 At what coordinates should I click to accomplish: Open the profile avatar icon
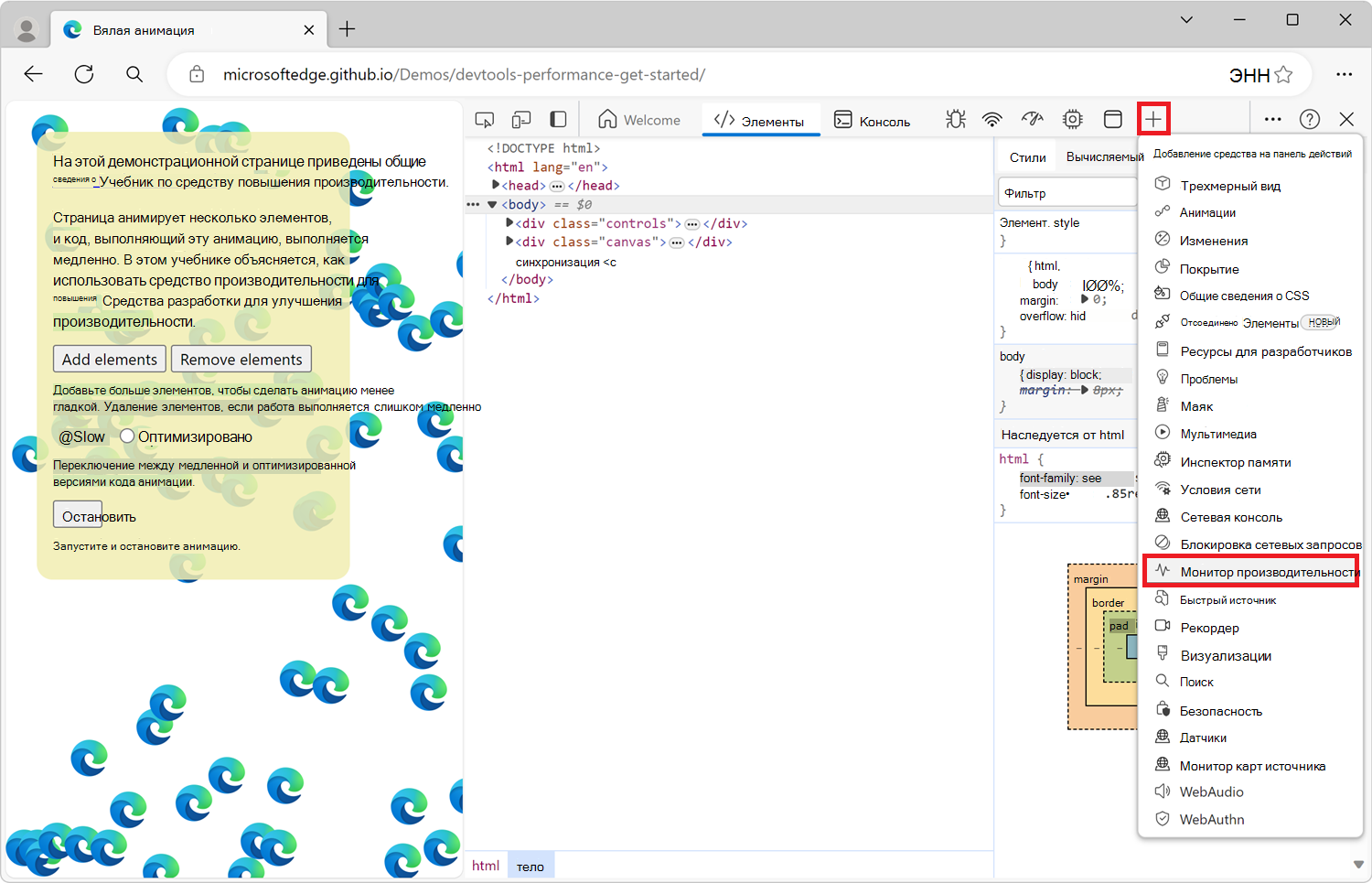click(27, 30)
